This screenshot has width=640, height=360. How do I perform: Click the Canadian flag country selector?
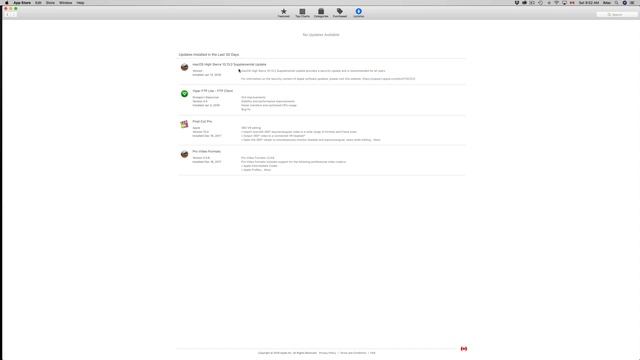464,349
